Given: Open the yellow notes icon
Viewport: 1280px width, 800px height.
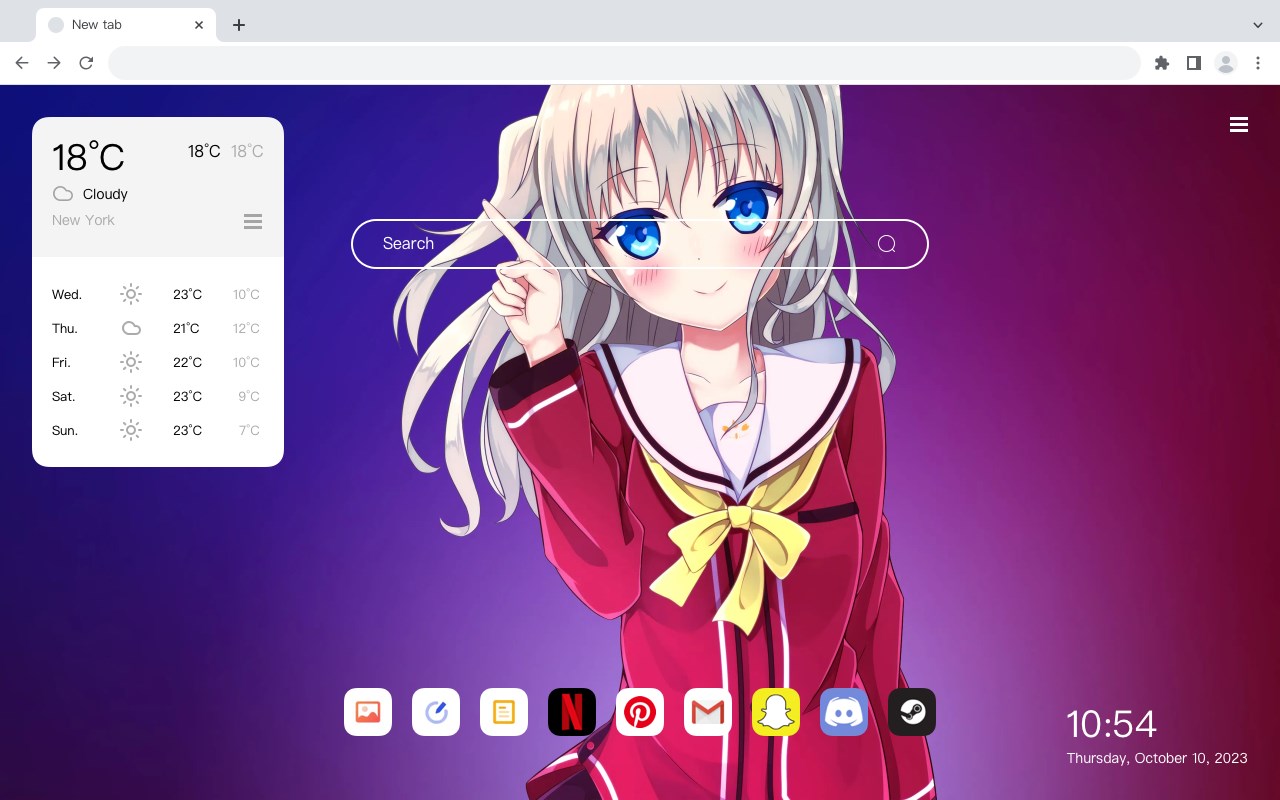Looking at the screenshot, I should [x=504, y=712].
